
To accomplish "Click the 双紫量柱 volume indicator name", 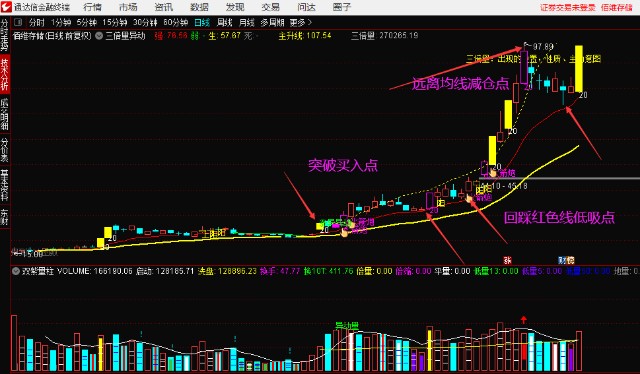I will tap(38, 271).
